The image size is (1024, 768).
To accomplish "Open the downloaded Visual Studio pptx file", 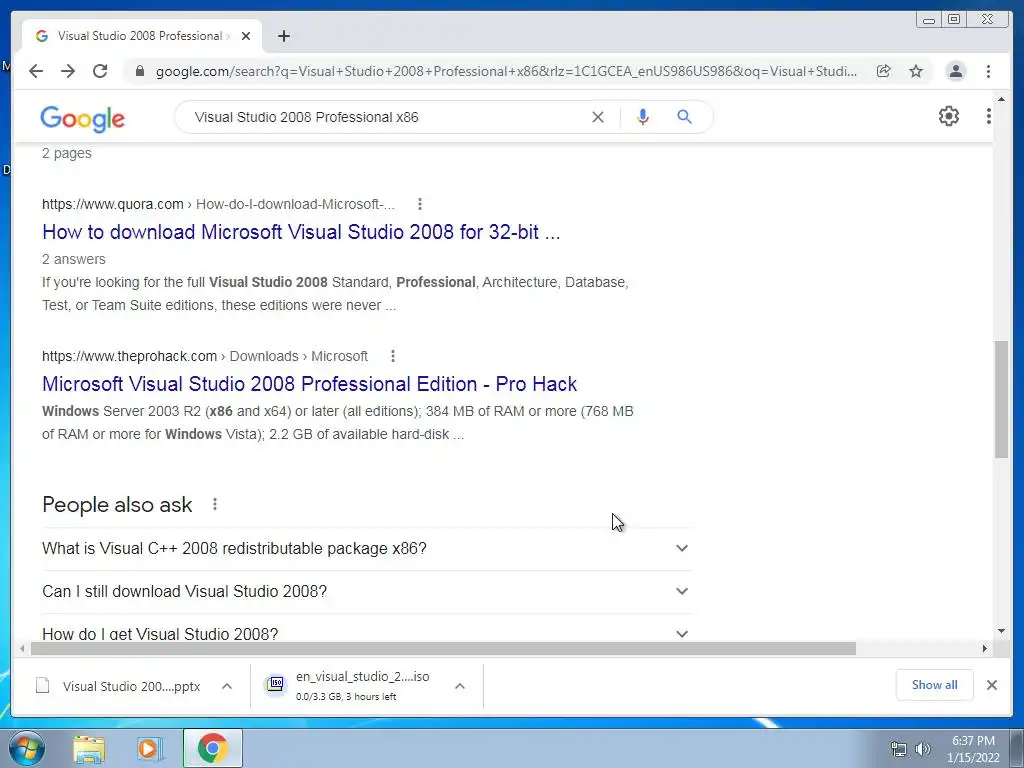I will pyautogui.click(x=118, y=686).
